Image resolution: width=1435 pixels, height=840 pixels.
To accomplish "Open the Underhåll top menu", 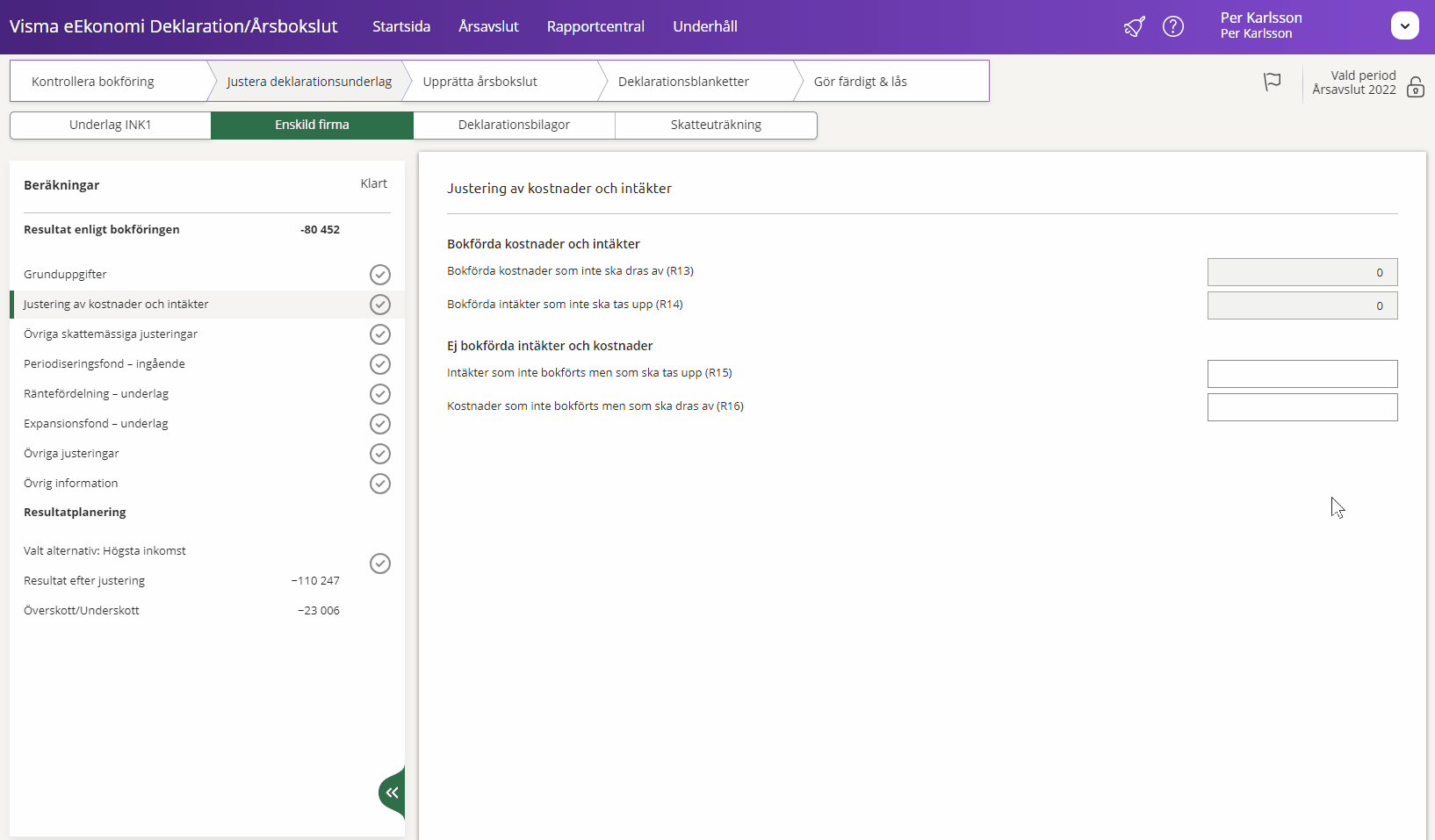I will 704,26.
